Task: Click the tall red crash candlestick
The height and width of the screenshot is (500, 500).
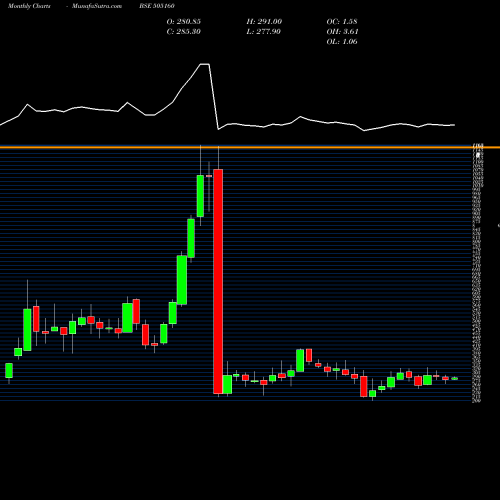Action: pos(218,281)
